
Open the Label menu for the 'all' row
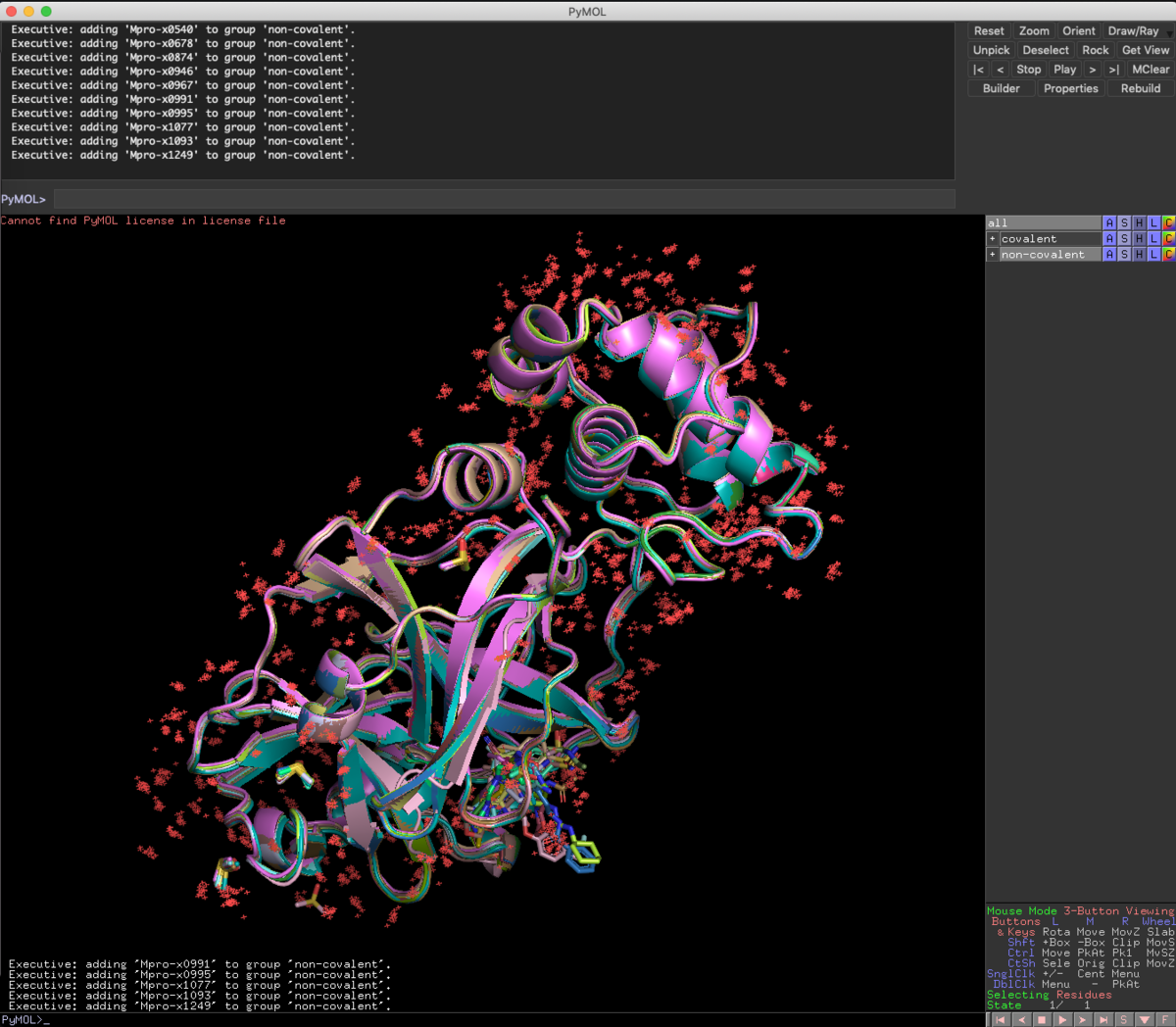pyautogui.click(x=1153, y=222)
